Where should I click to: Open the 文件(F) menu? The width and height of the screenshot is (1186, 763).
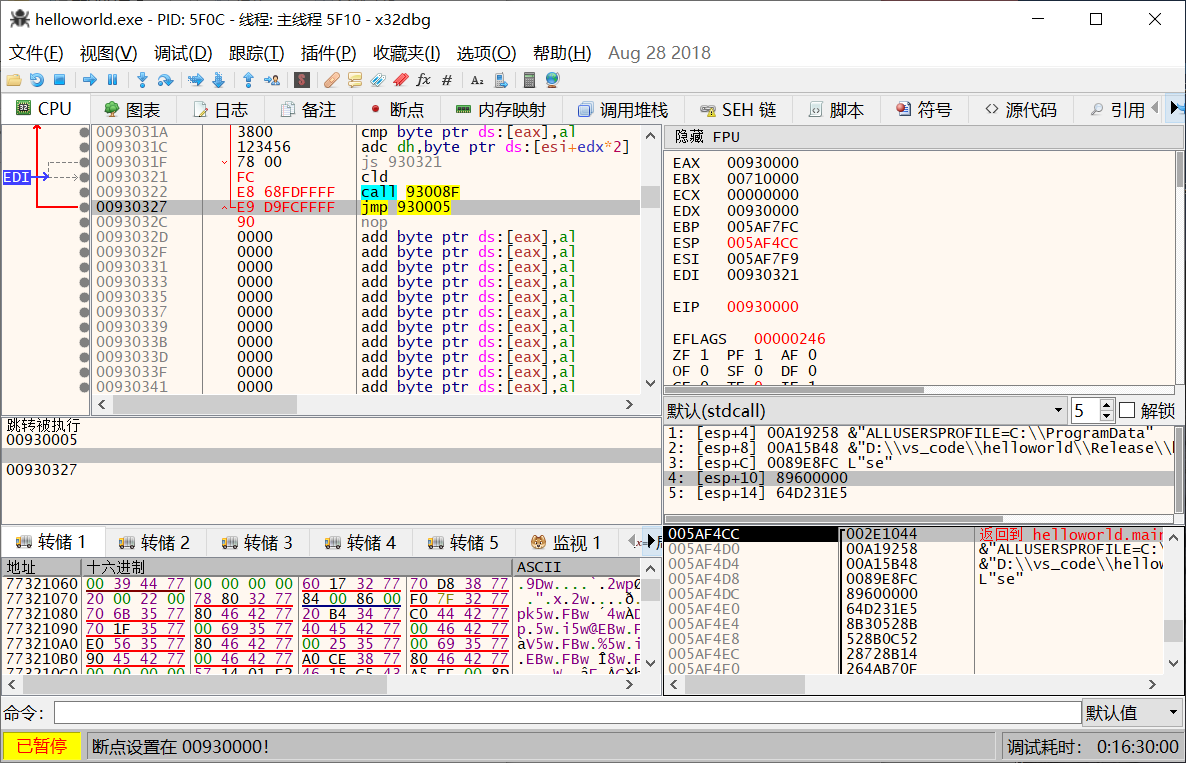[36, 53]
